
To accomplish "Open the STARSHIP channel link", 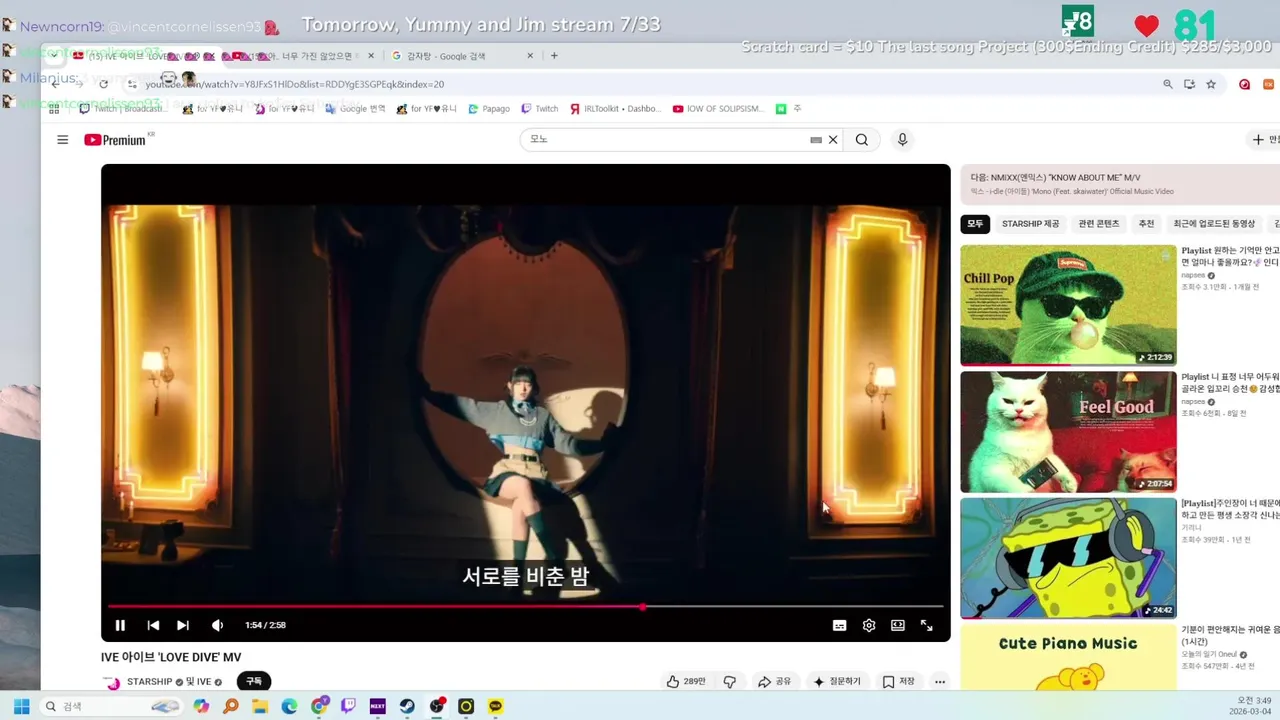I will pyautogui.click(x=149, y=682).
